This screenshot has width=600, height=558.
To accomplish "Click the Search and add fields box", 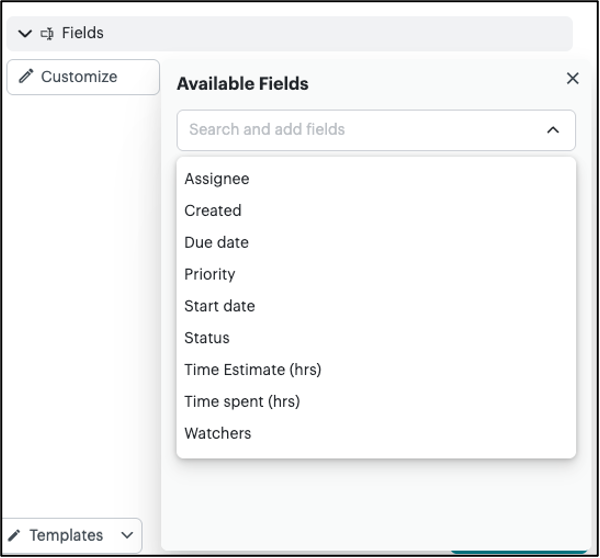I will point(360,129).
